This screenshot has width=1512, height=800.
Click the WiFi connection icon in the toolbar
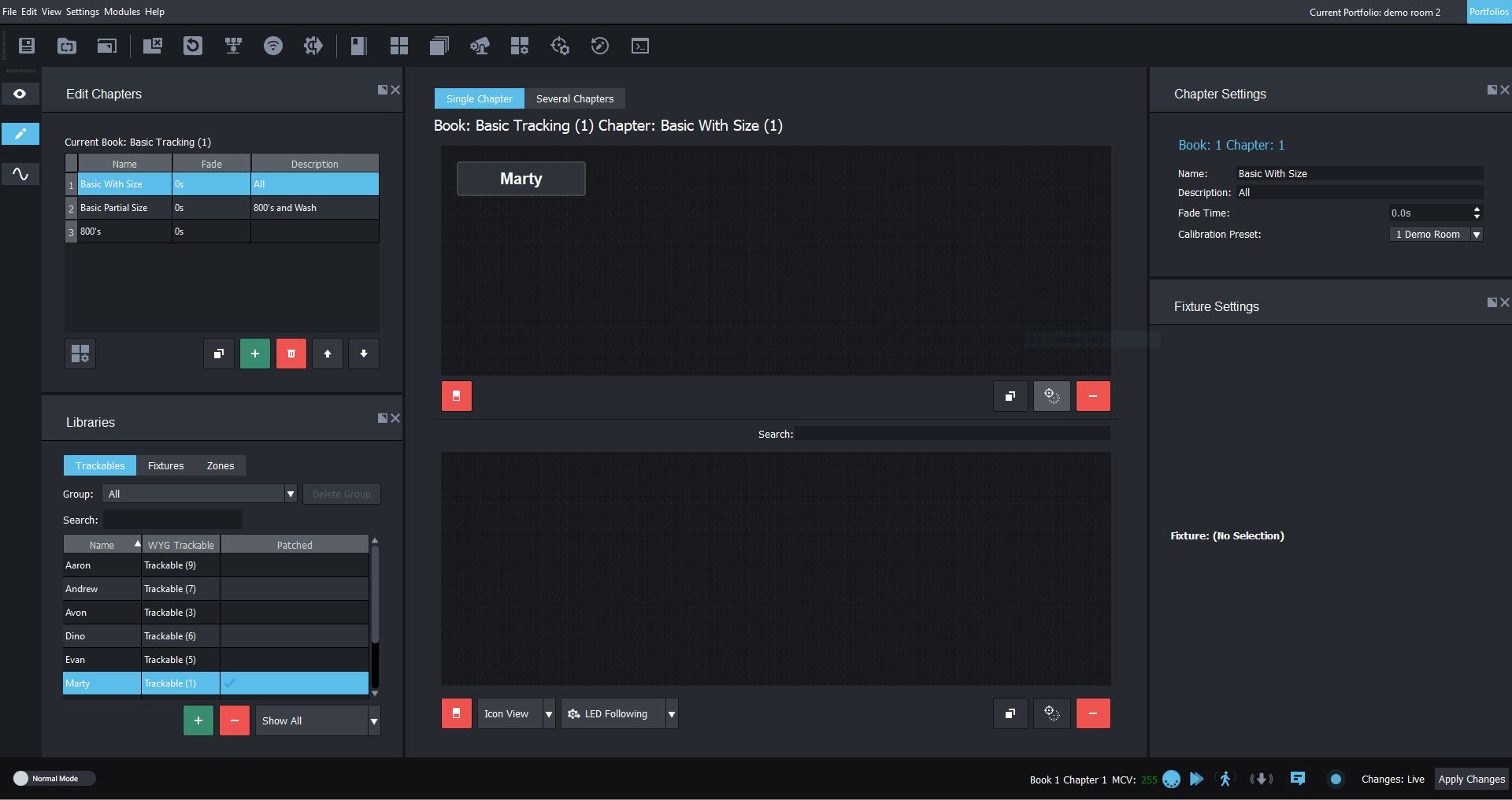click(x=273, y=46)
